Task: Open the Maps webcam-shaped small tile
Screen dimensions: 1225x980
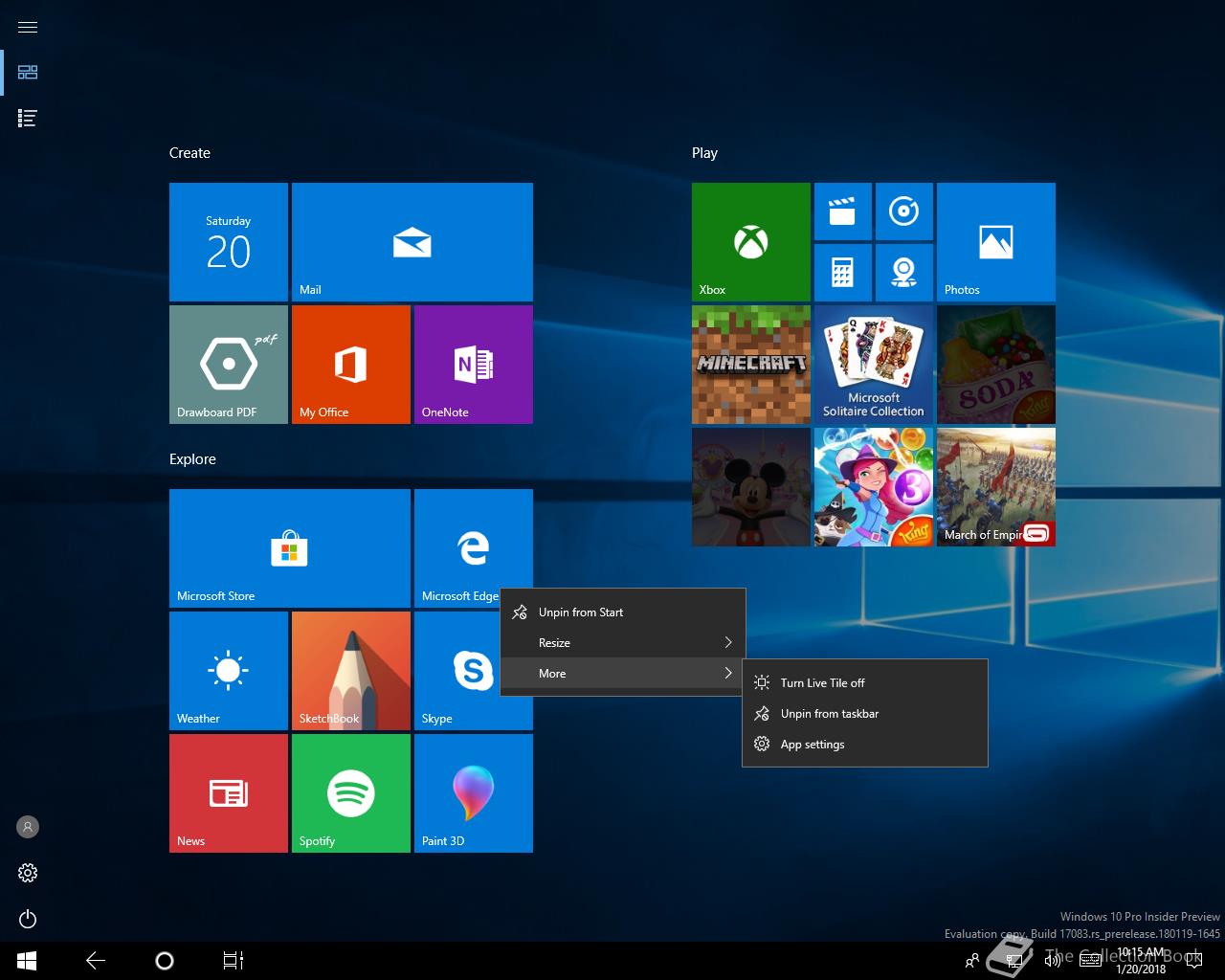Action: (x=904, y=273)
